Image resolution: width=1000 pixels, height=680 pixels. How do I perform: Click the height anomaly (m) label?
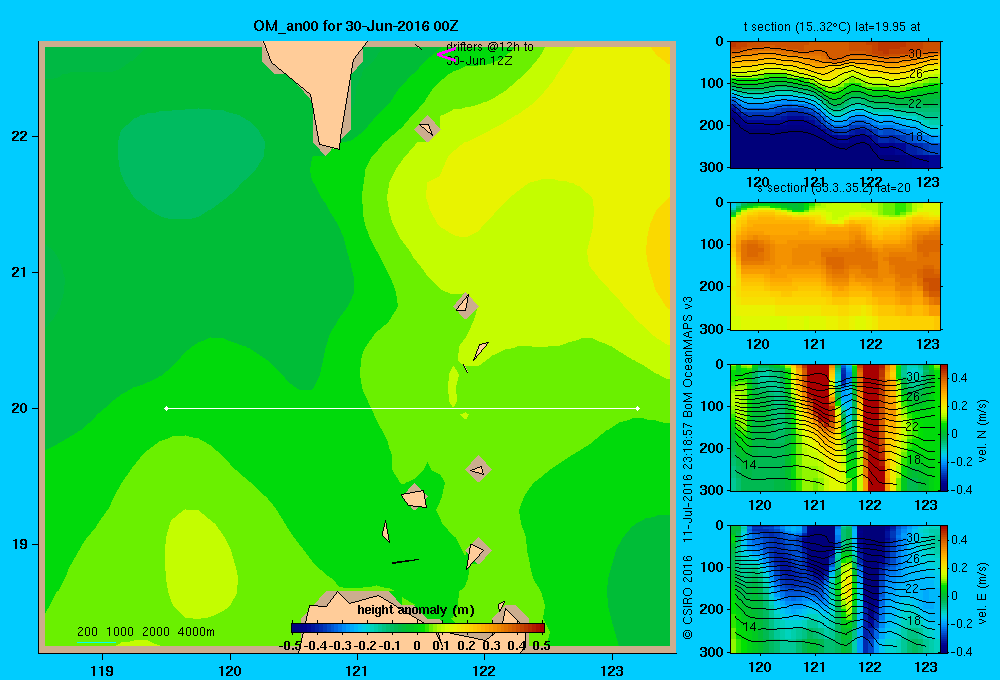point(416,610)
